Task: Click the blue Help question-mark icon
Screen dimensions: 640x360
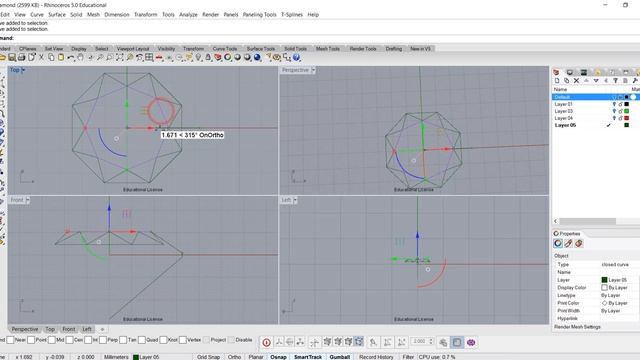Action: [296, 58]
